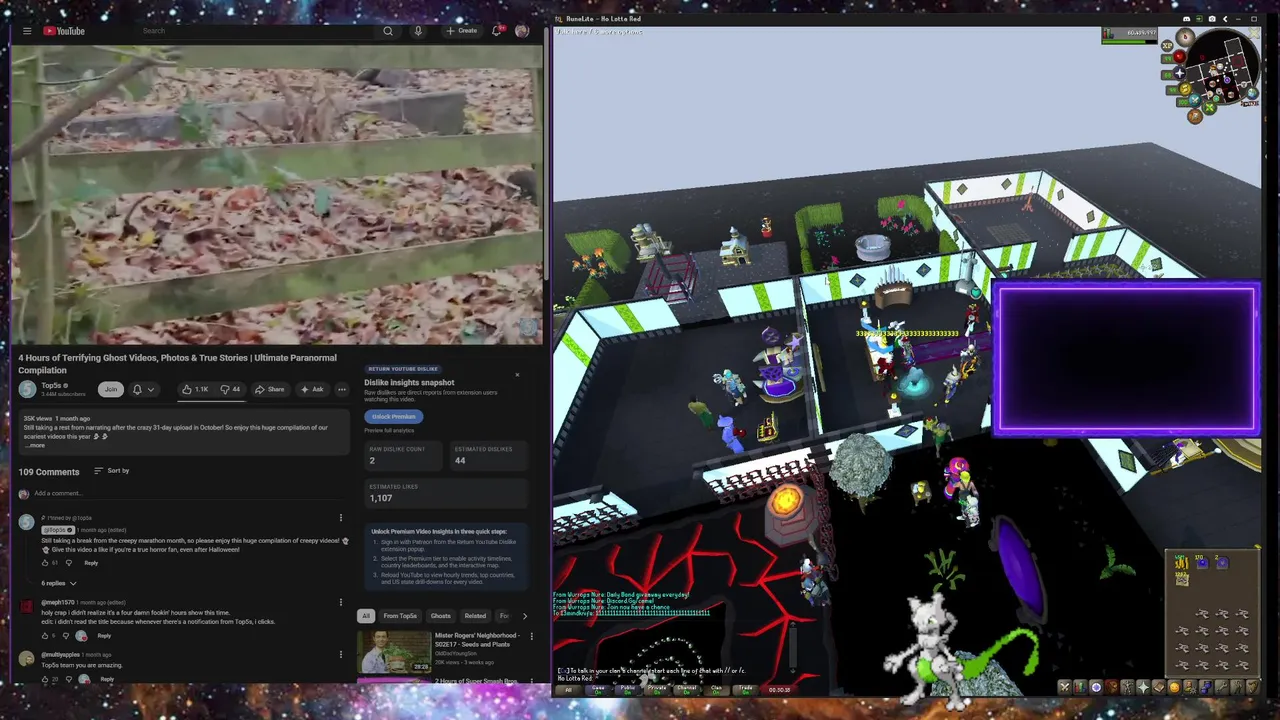Close the Dislike Insights snapshot panel
The width and height of the screenshot is (1280, 720).
[x=517, y=375]
